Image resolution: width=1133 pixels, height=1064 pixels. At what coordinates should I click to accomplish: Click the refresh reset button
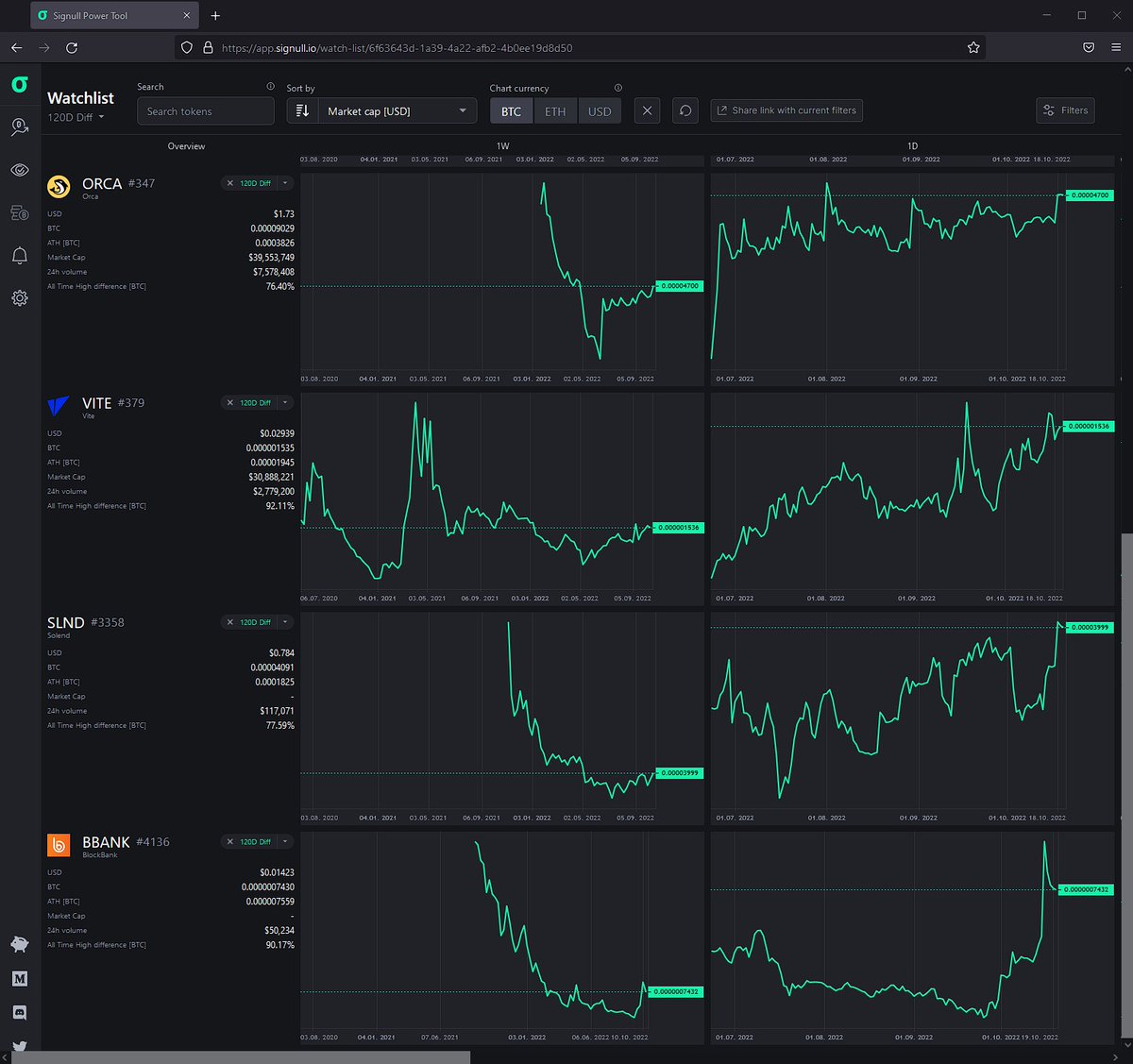(x=685, y=110)
